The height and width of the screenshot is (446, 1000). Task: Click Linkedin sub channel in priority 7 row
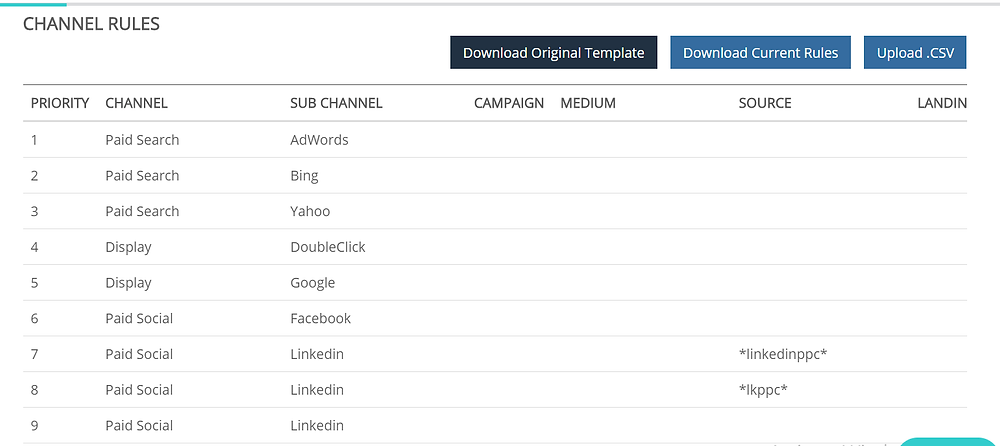[317, 354]
